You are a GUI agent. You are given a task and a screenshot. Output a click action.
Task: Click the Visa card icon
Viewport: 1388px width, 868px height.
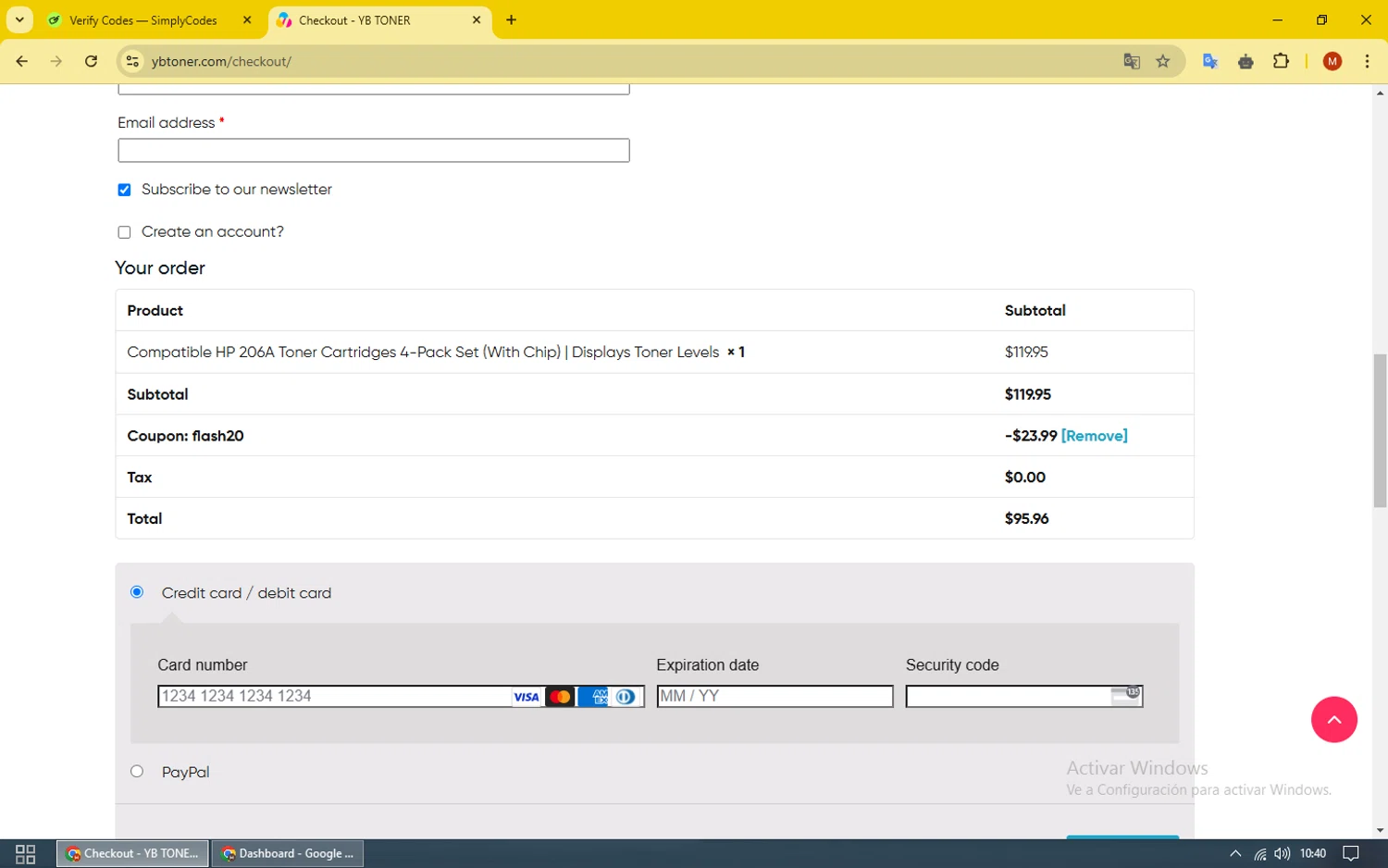527,697
